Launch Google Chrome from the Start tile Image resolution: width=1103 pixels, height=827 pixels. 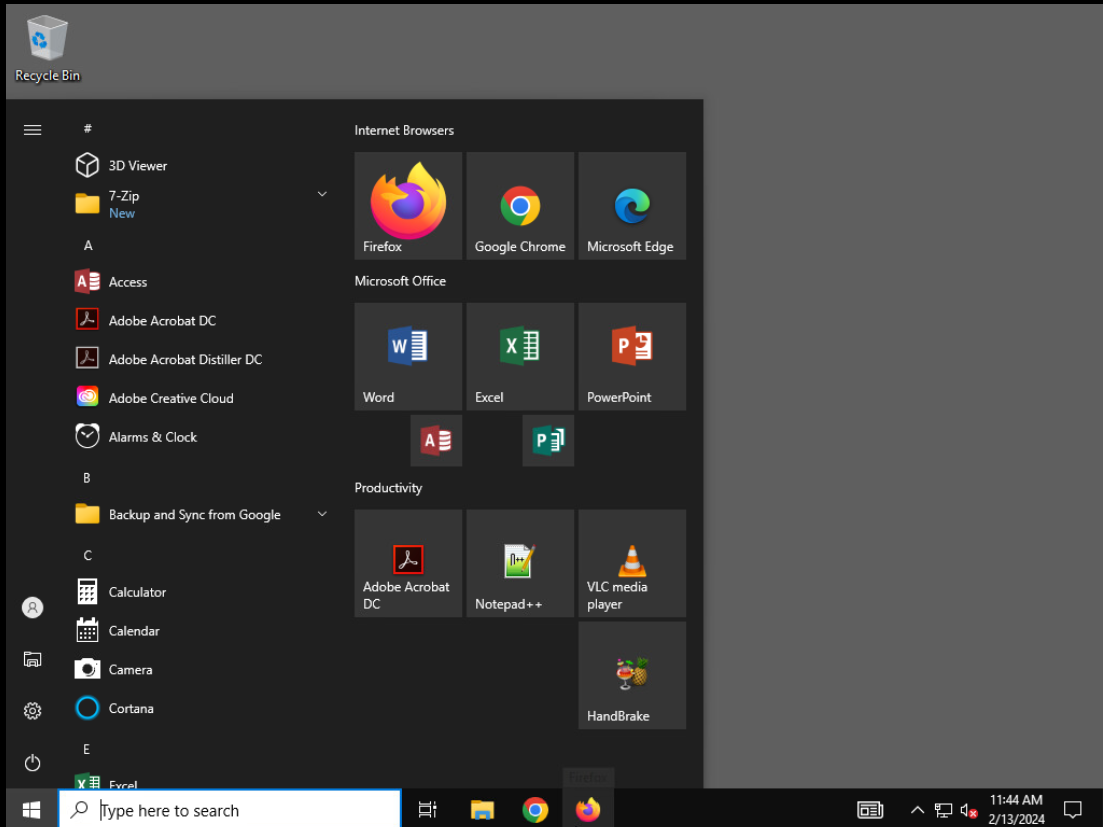520,205
